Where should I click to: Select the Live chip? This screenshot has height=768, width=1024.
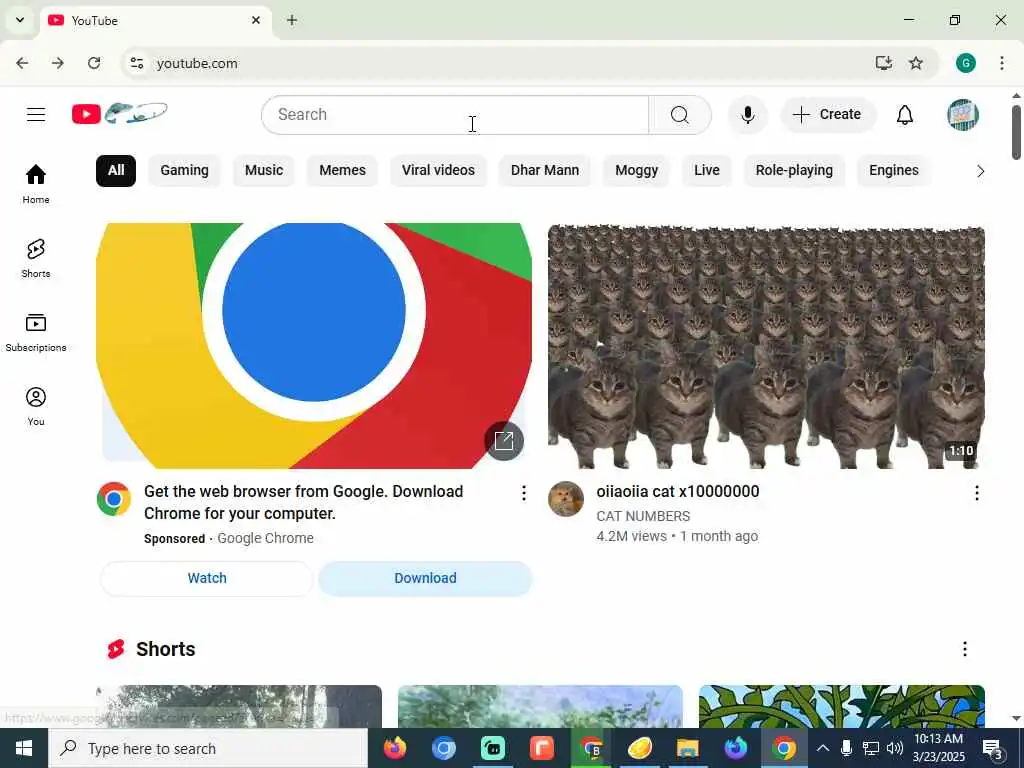707,170
